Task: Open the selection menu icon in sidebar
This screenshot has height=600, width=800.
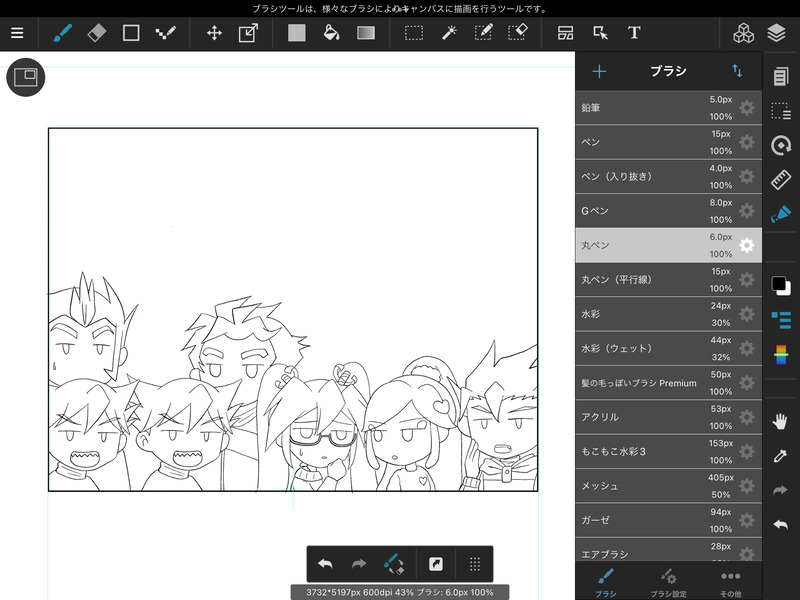Action: pyautogui.click(x=781, y=111)
